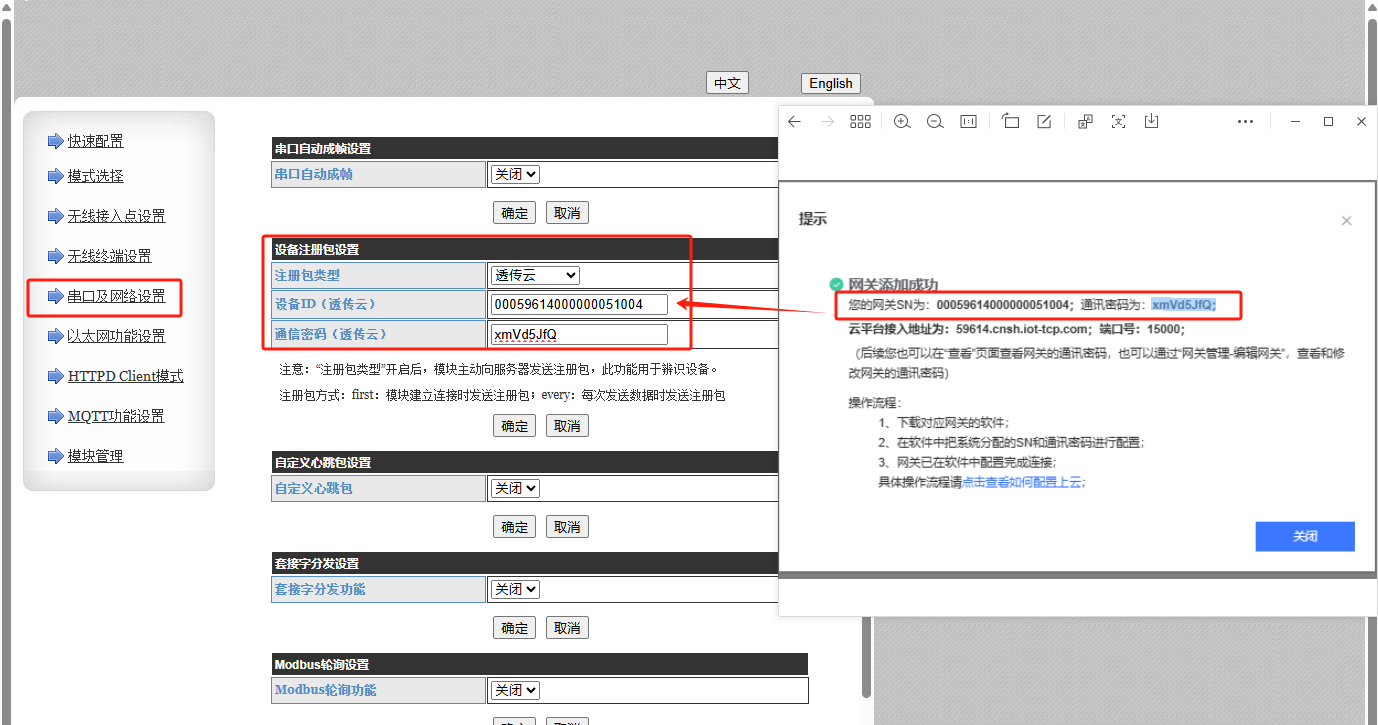Open the 自定义心跳包 dropdown
The height and width of the screenshot is (725, 1378).
tap(515, 488)
